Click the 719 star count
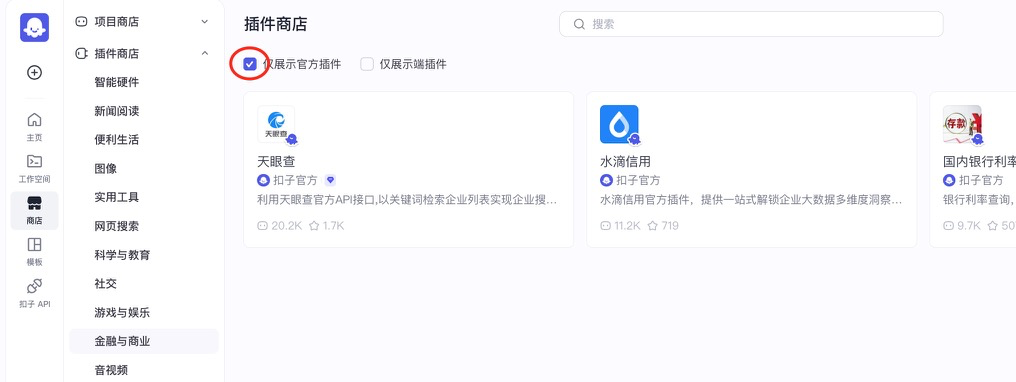Viewport: 1016px width, 382px height. coord(670,226)
